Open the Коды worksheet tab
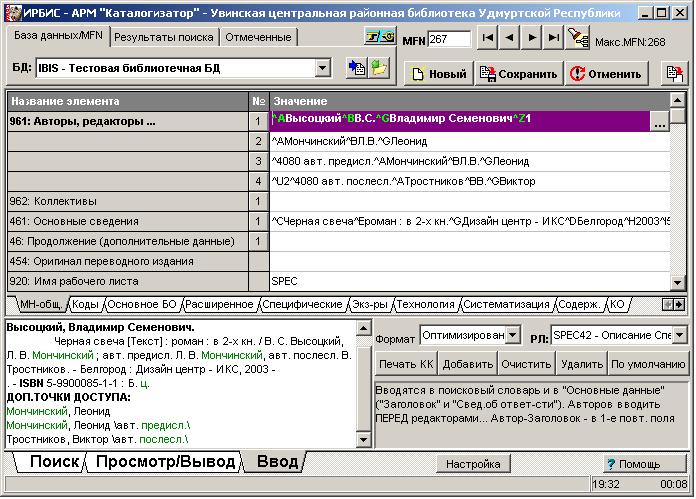The height and width of the screenshot is (499, 696). 85,305
